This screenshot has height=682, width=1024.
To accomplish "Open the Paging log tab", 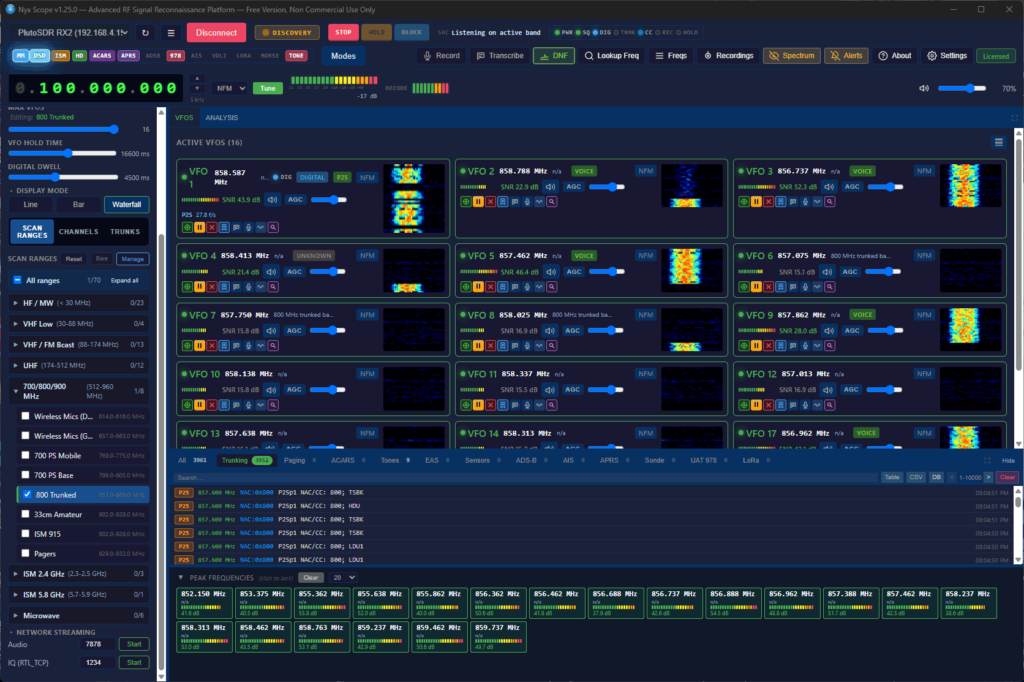I will 300,461.
